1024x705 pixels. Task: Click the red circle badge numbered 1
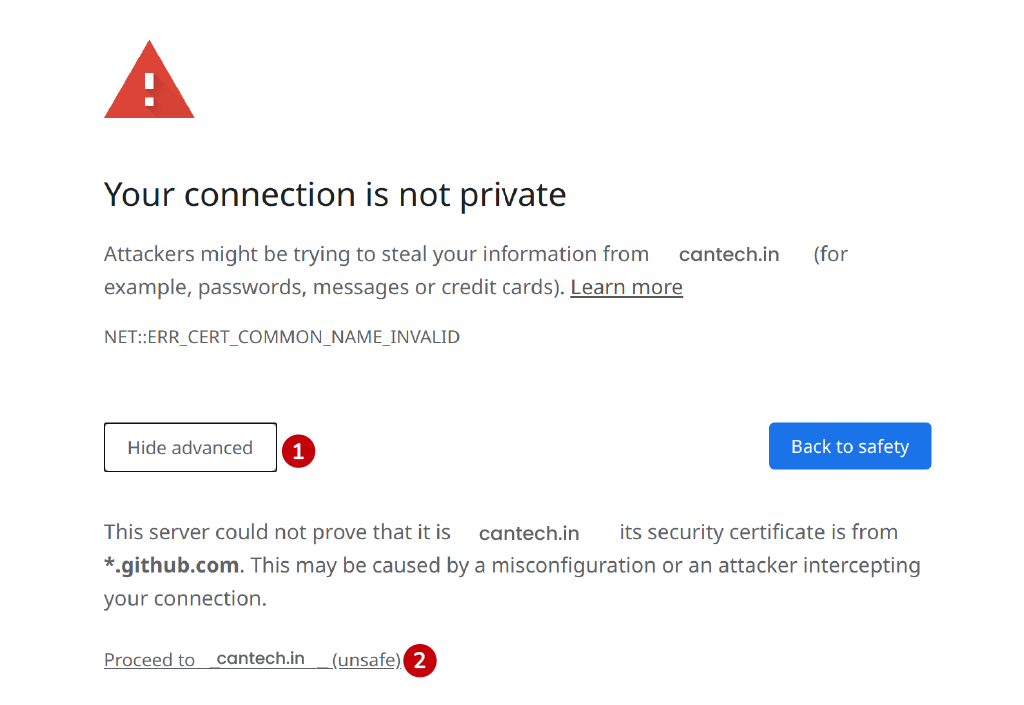pos(298,451)
